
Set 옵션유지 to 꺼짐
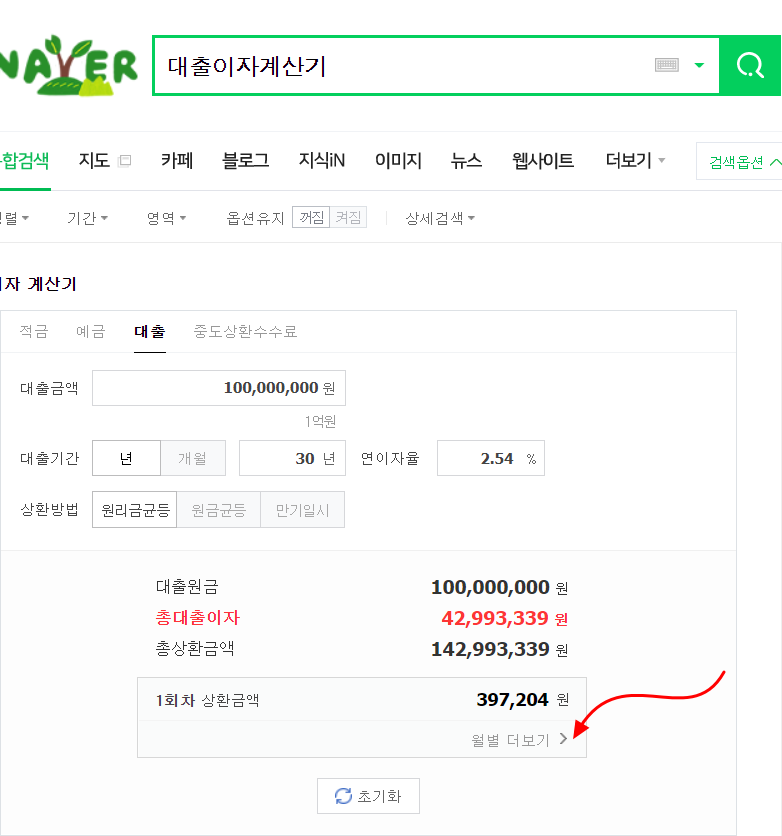[x=311, y=217]
